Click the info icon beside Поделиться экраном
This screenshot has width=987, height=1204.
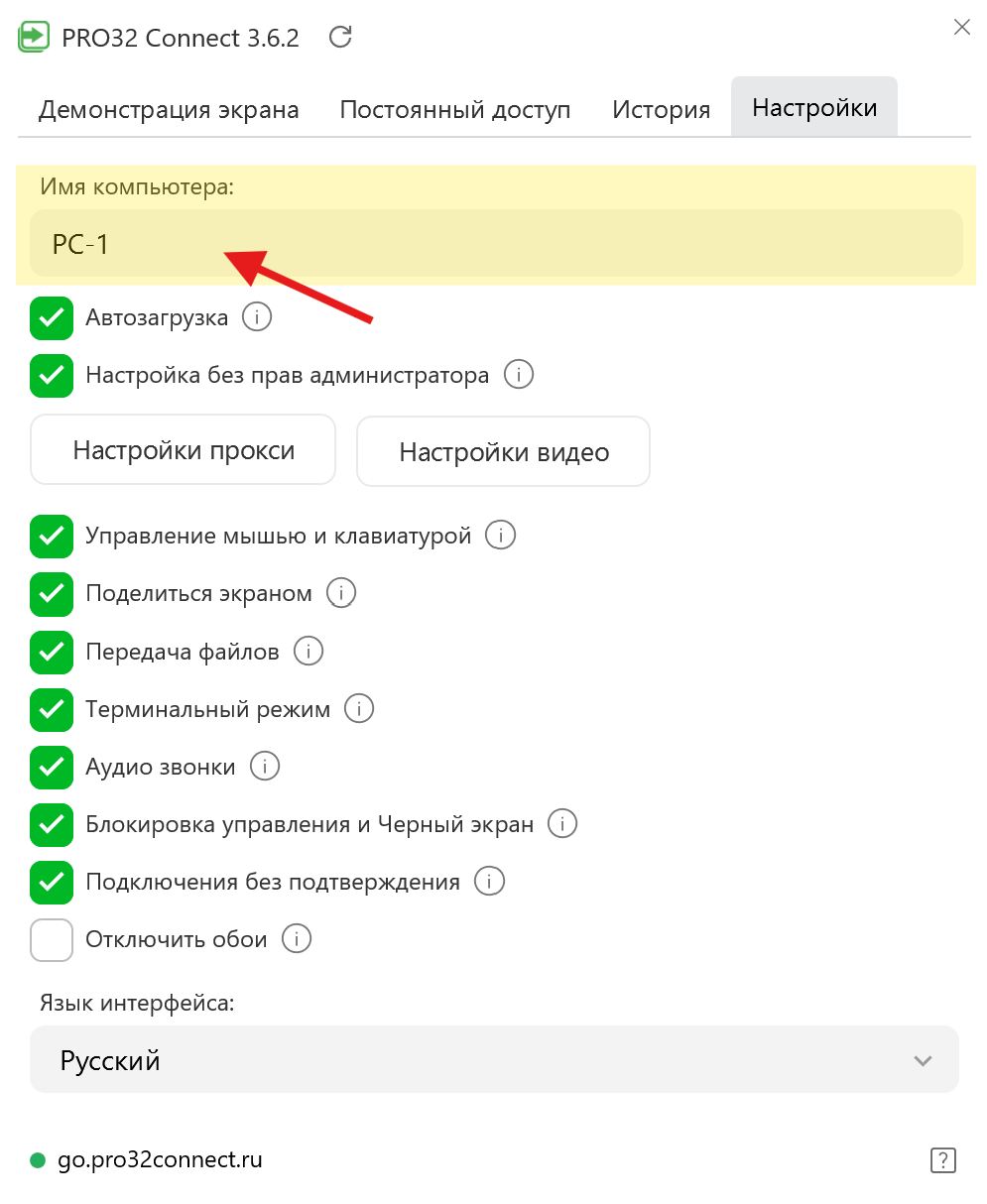[x=341, y=593]
